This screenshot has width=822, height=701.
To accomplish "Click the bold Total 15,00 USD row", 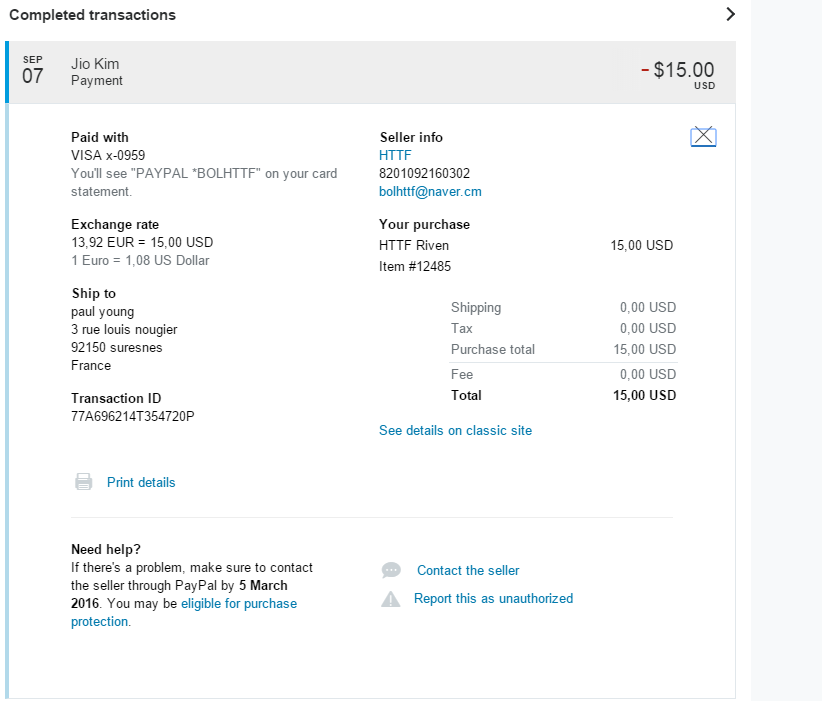I will (x=564, y=395).
